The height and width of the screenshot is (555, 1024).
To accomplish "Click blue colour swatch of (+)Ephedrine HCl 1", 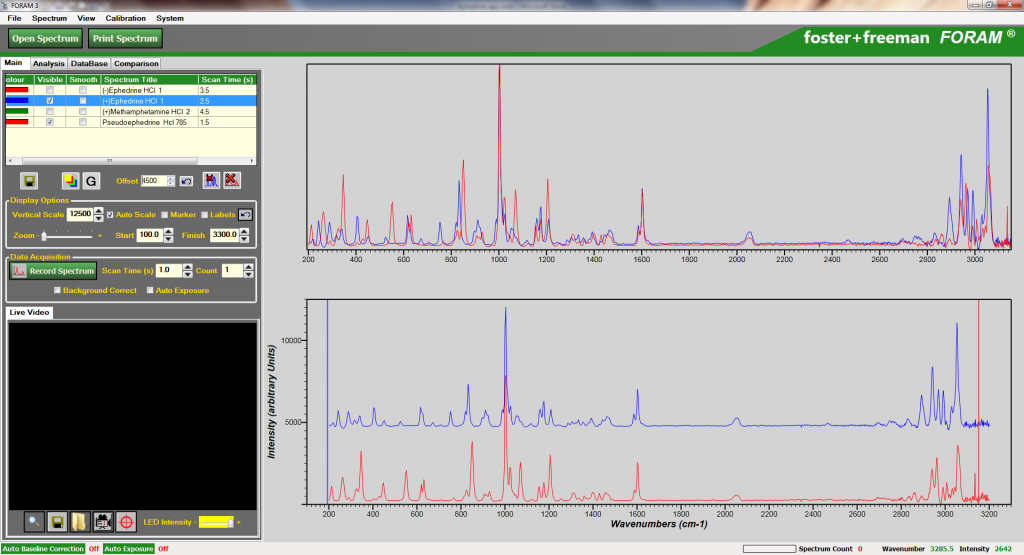I will tap(17, 101).
